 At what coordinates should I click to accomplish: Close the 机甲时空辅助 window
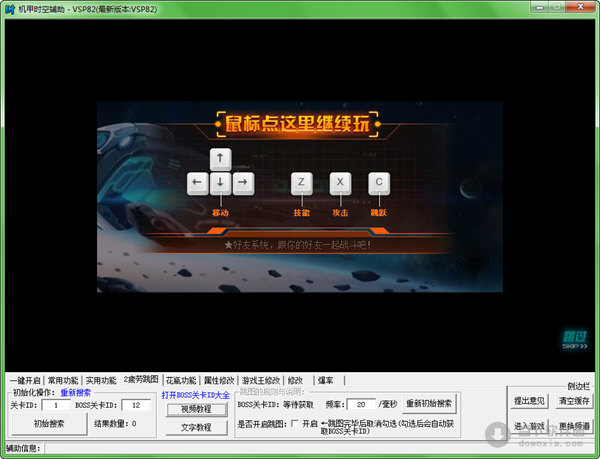580,7
